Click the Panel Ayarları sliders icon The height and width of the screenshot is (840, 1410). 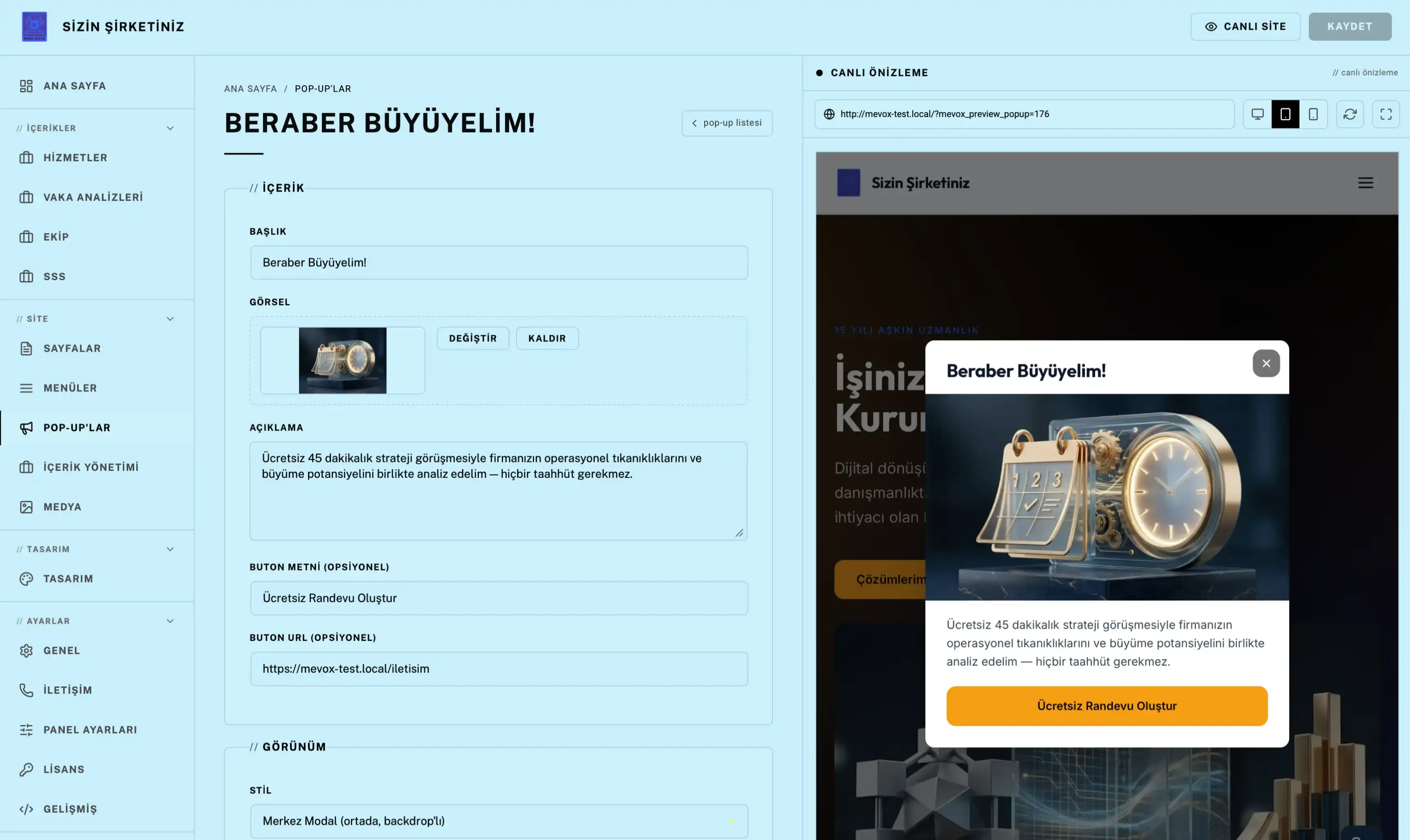click(x=26, y=730)
